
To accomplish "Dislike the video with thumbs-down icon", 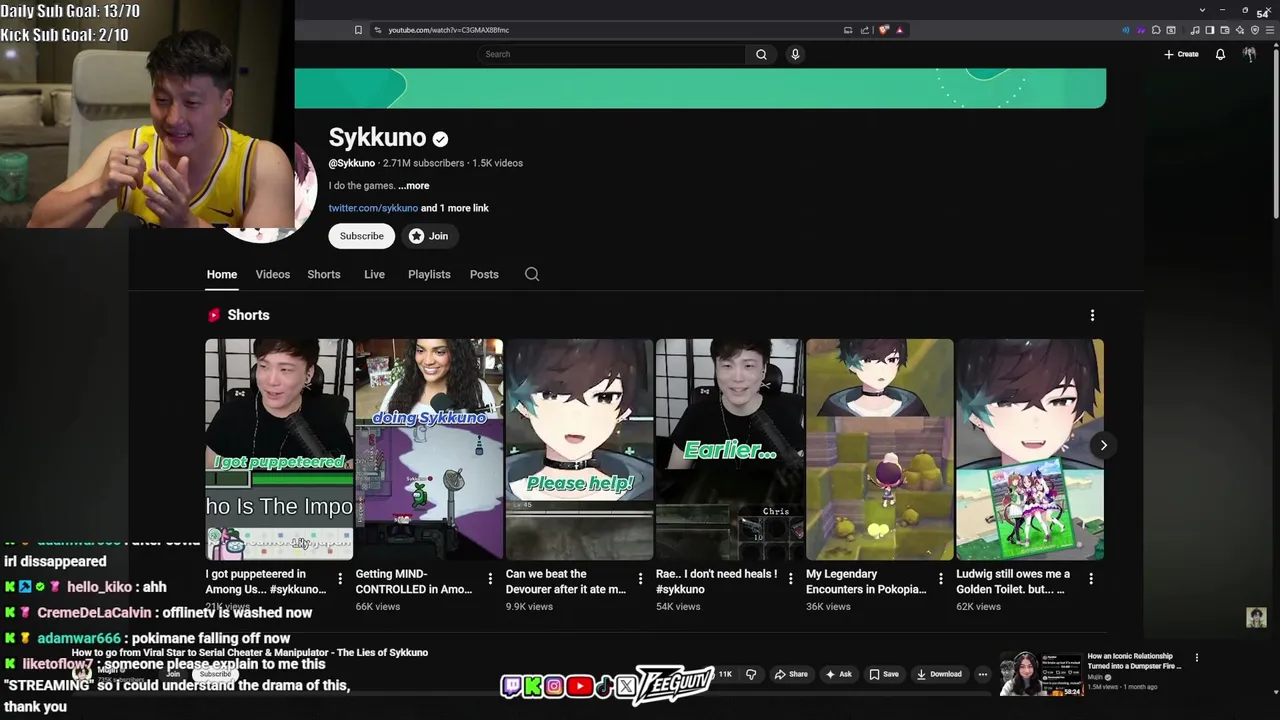I will click(751, 674).
